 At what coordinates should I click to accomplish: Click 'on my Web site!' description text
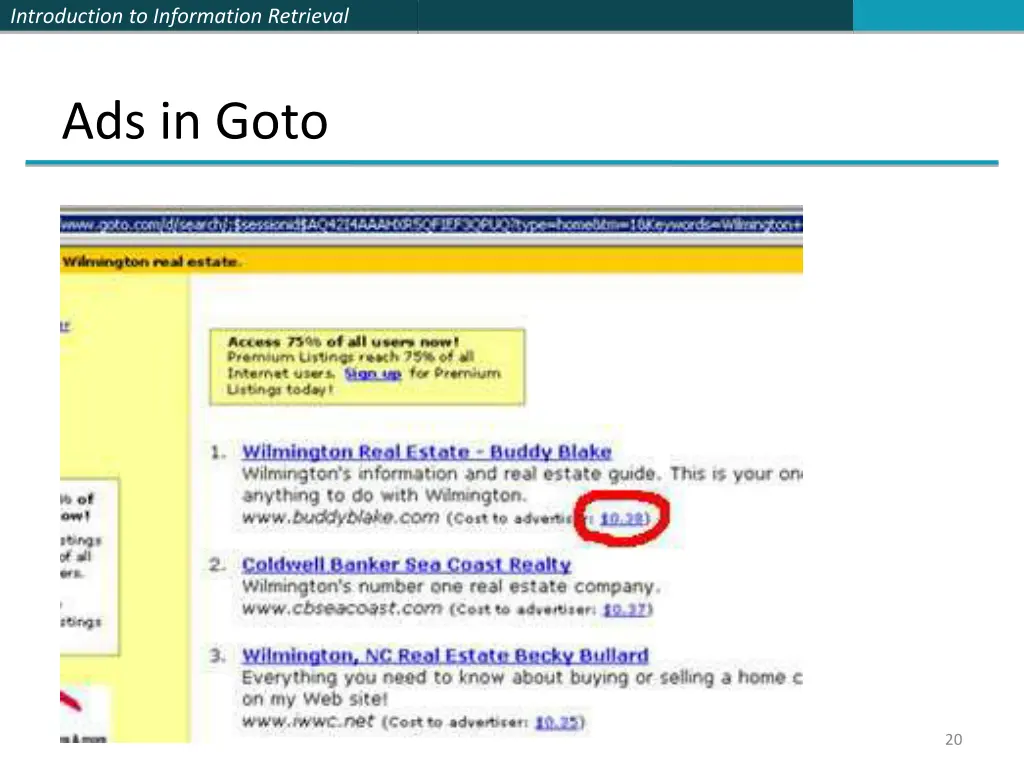(x=315, y=699)
